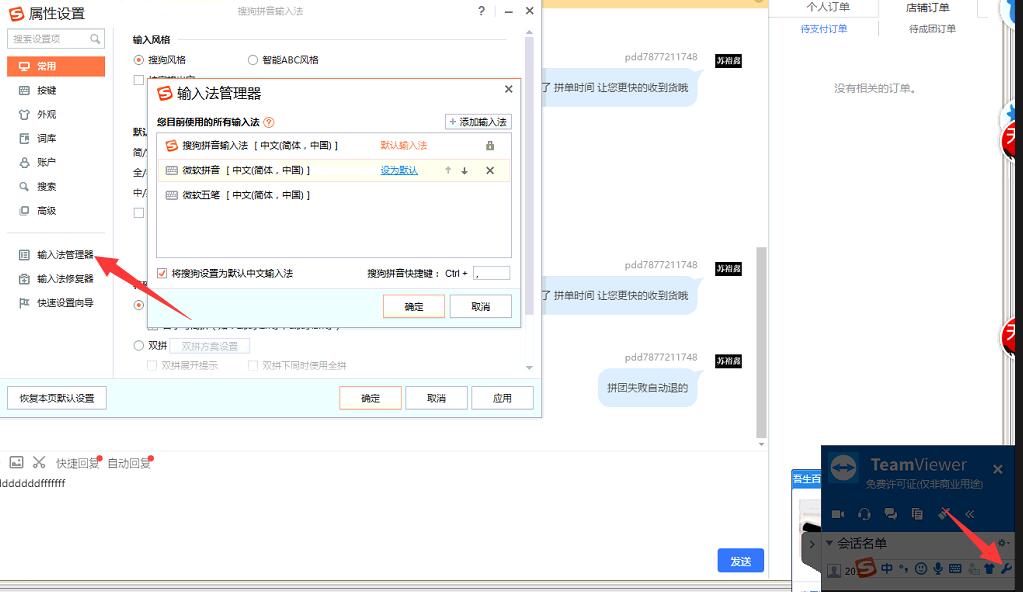Select the 微软五笔 input method row
This screenshot has width=1023, height=592.
(333, 195)
